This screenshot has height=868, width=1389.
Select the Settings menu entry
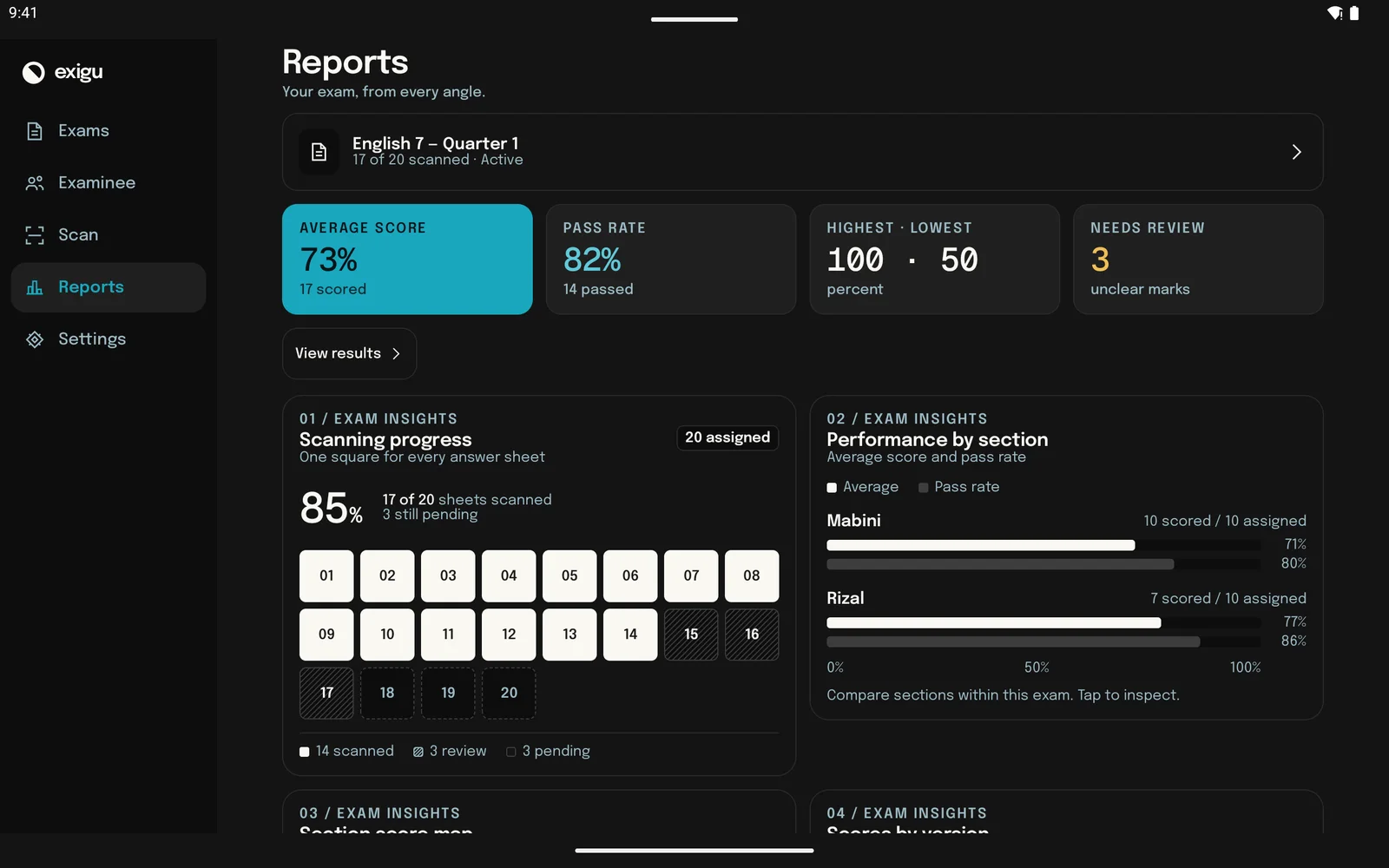(109, 339)
